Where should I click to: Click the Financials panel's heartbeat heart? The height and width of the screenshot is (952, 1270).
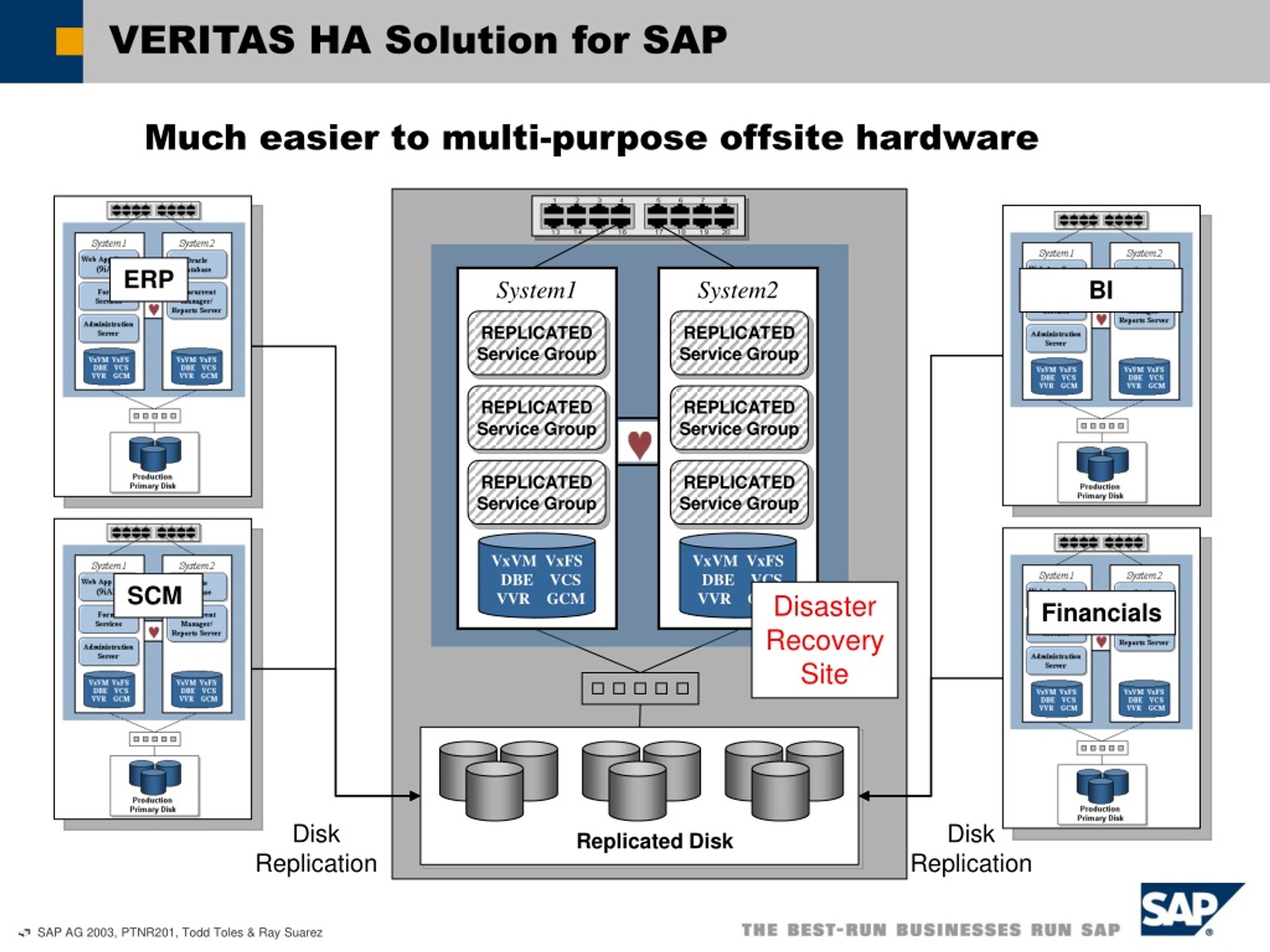[1101, 642]
